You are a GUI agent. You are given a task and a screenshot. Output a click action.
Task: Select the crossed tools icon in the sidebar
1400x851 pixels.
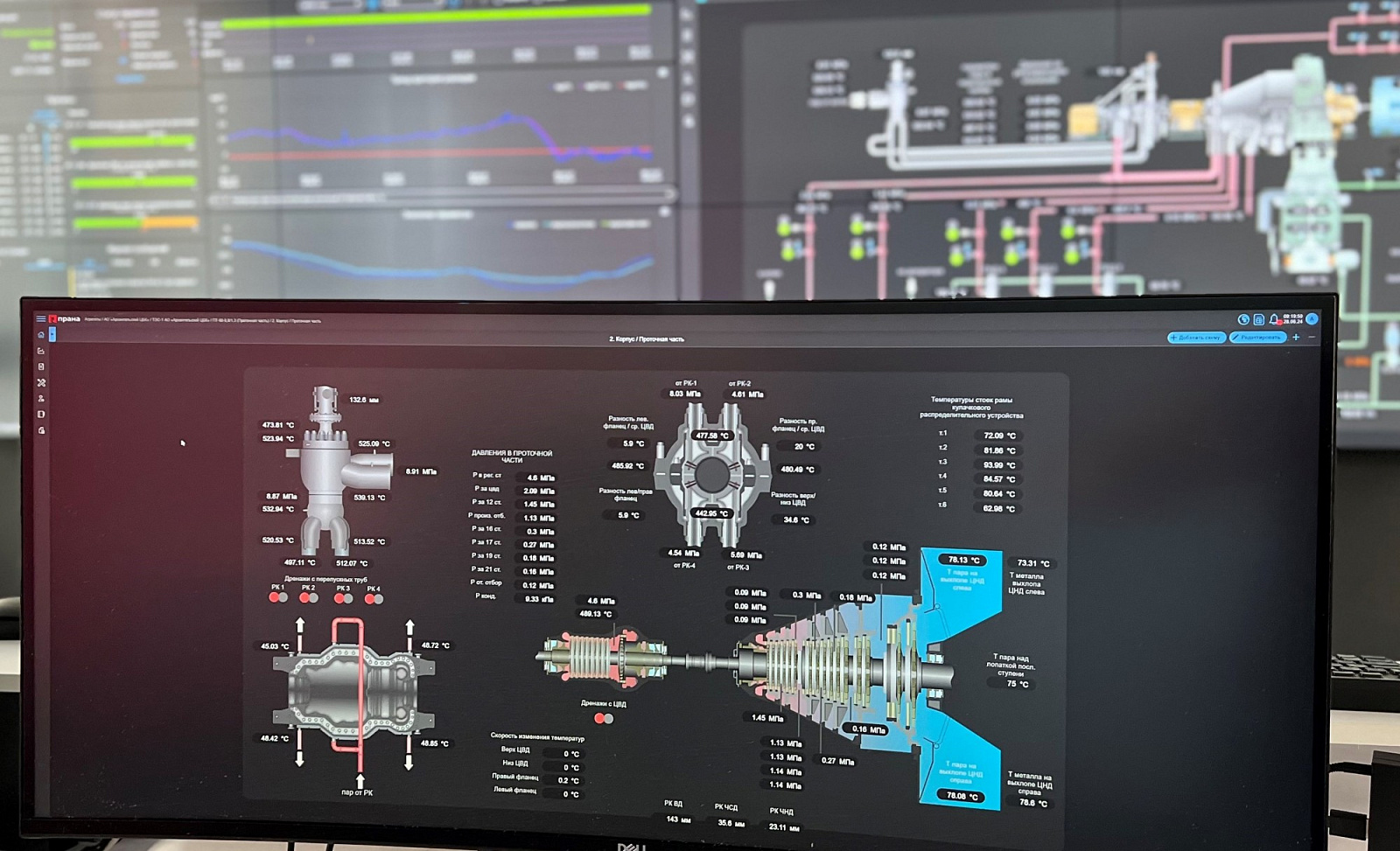click(41, 383)
